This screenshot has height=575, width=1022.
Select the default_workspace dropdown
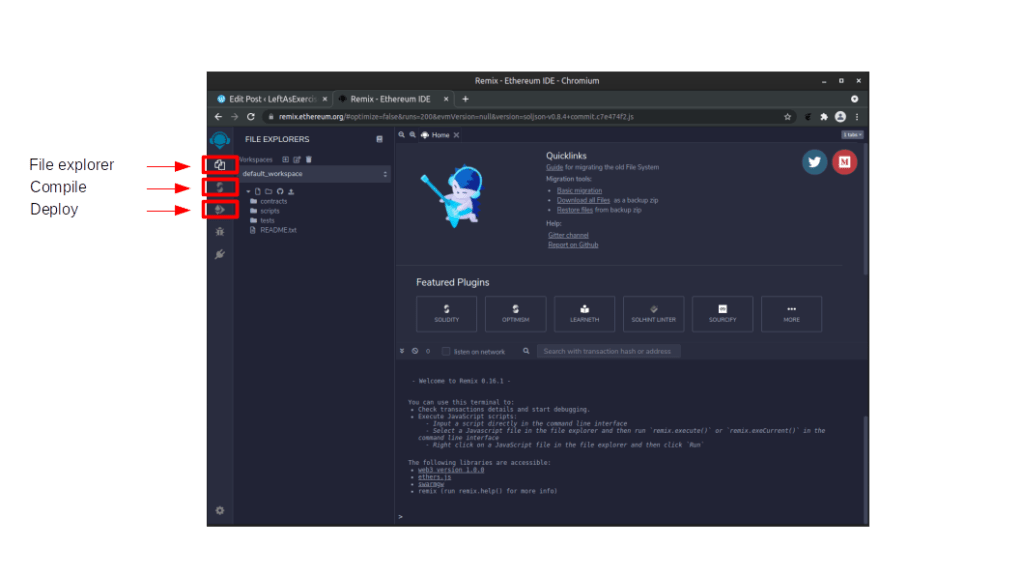[x=312, y=174]
